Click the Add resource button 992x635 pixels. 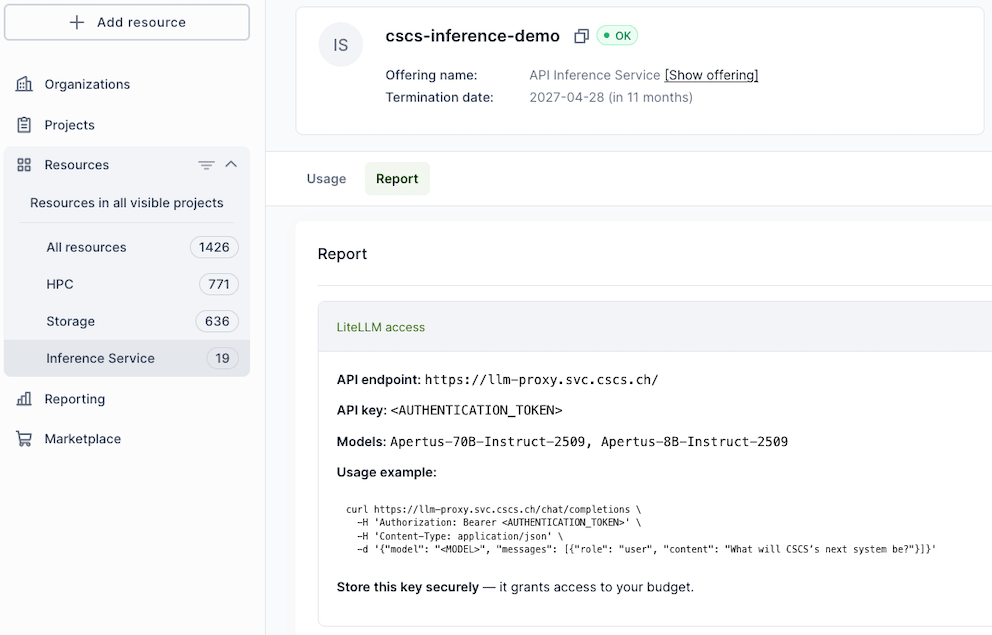tap(127, 22)
